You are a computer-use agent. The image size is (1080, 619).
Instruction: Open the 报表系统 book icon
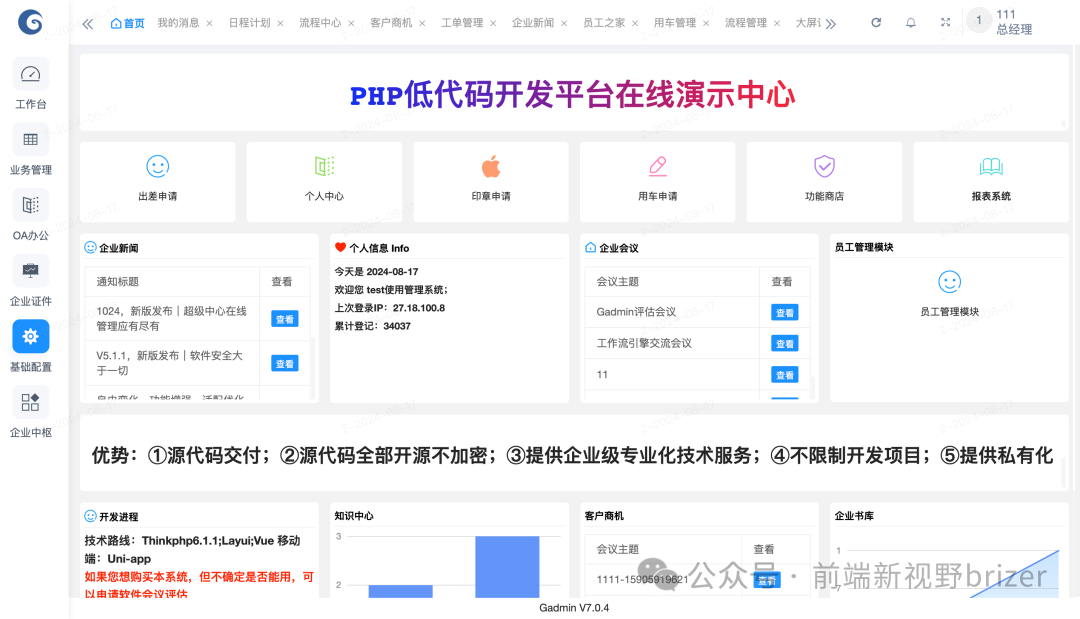[990, 165]
